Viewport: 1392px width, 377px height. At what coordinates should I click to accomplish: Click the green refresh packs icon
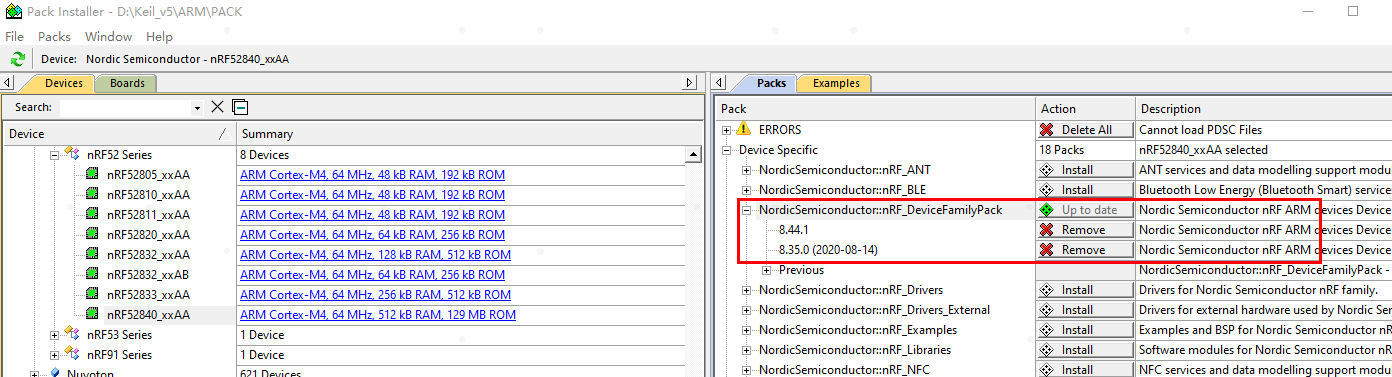[x=18, y=60]
